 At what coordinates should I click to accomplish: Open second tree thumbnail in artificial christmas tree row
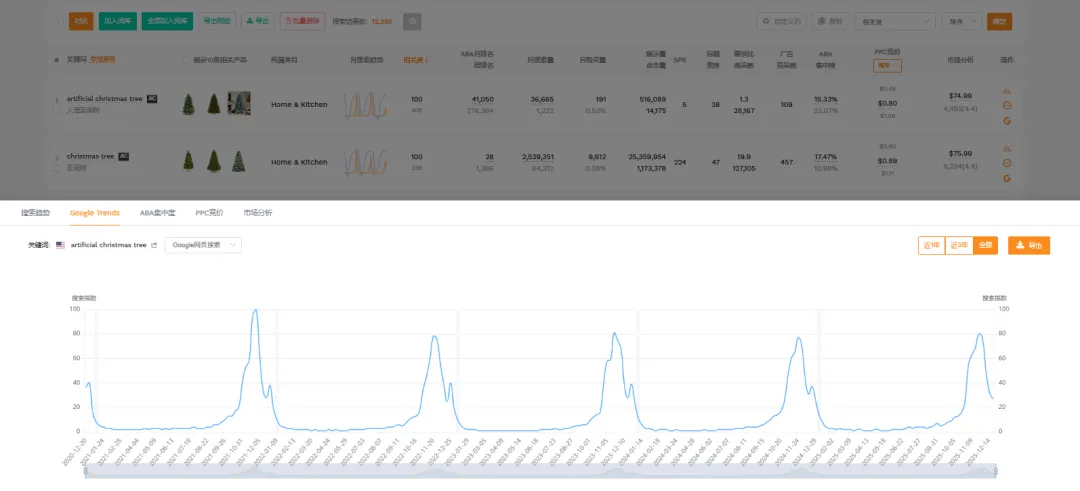(214, 104)
